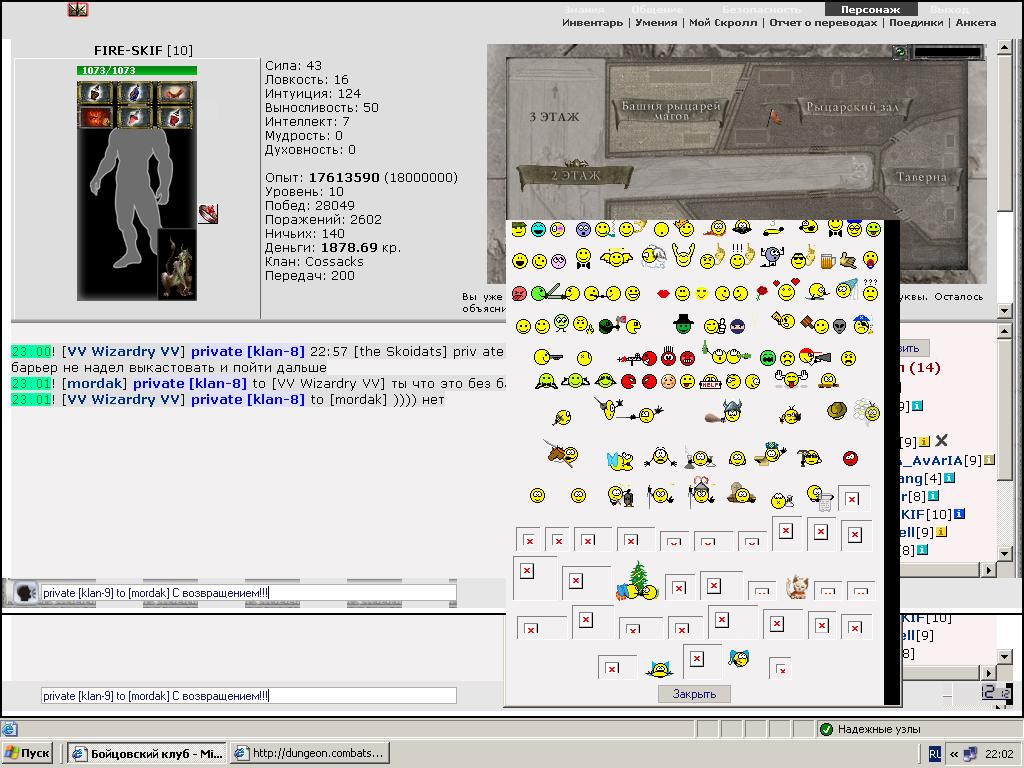Screen dimensions: 1024x768
Task: Click the player list horizontal scroll right arrow
Action: [x=989, y=570]
